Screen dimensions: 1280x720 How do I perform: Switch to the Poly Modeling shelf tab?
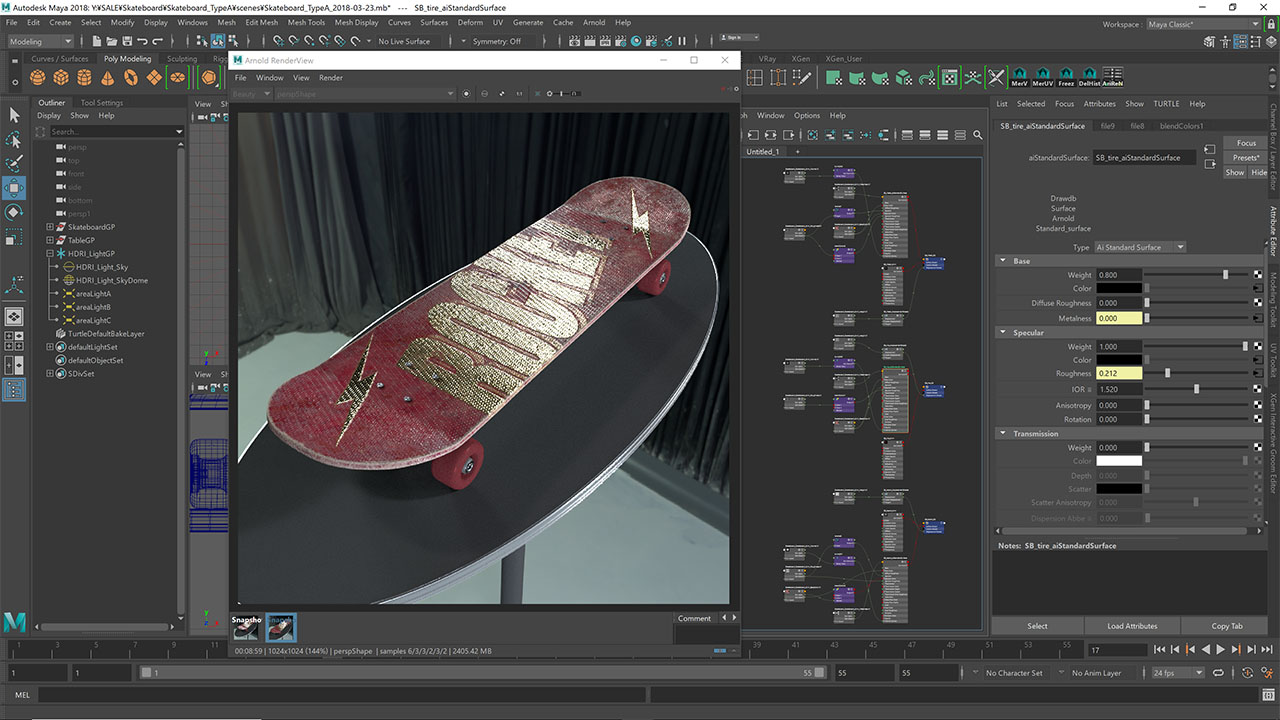click(127, 59)
